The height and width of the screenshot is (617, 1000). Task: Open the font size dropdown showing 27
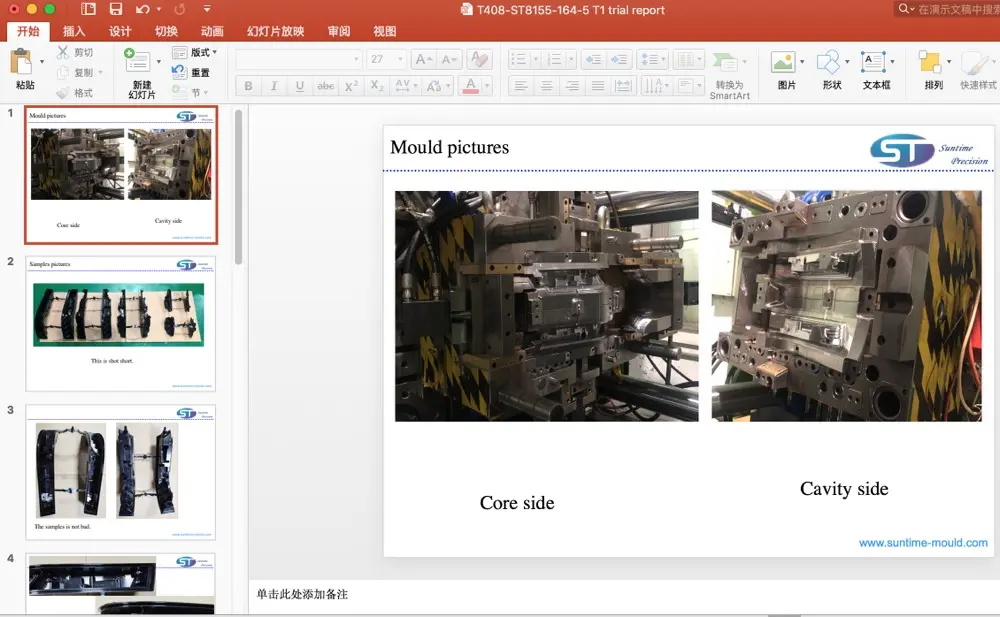tap(386, 59)
